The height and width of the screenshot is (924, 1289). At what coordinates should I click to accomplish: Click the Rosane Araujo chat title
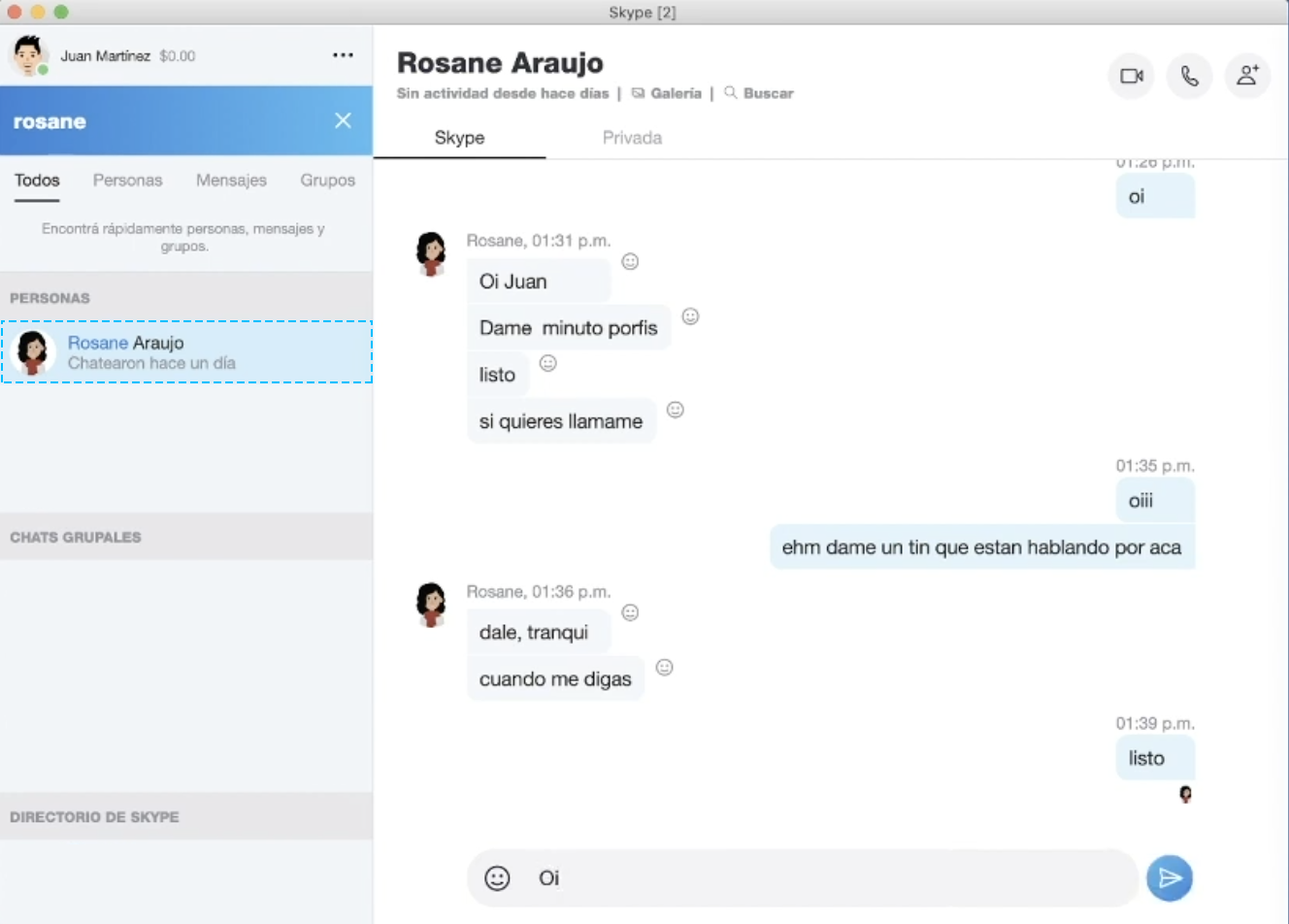(x=500, y=63)
